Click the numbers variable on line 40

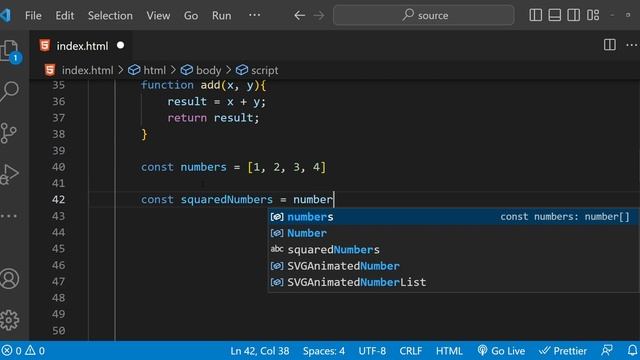coord(203,167)
